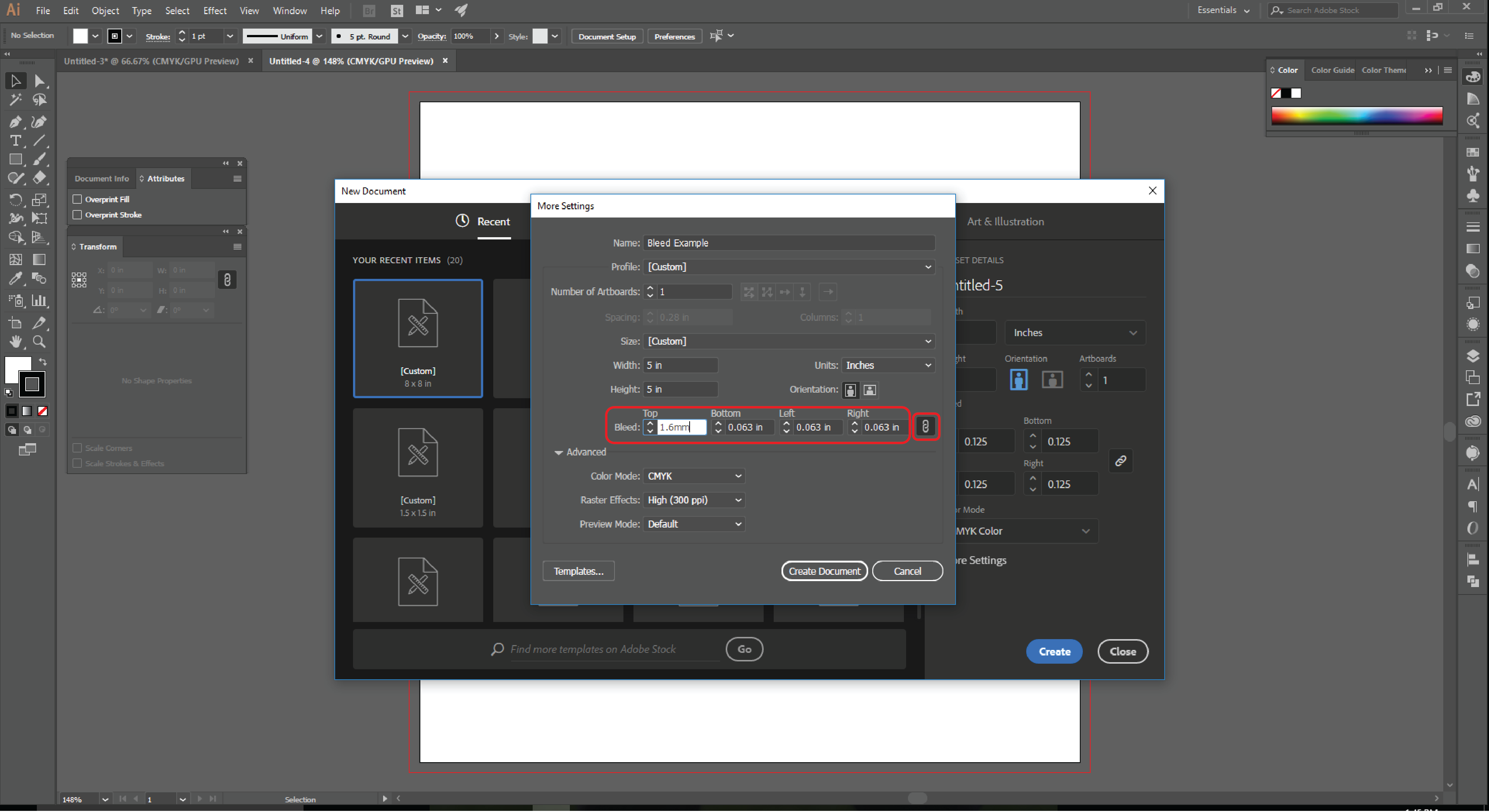Open the File menu
The width and height of the screenshot is (1489, 812).
[43, 10]
